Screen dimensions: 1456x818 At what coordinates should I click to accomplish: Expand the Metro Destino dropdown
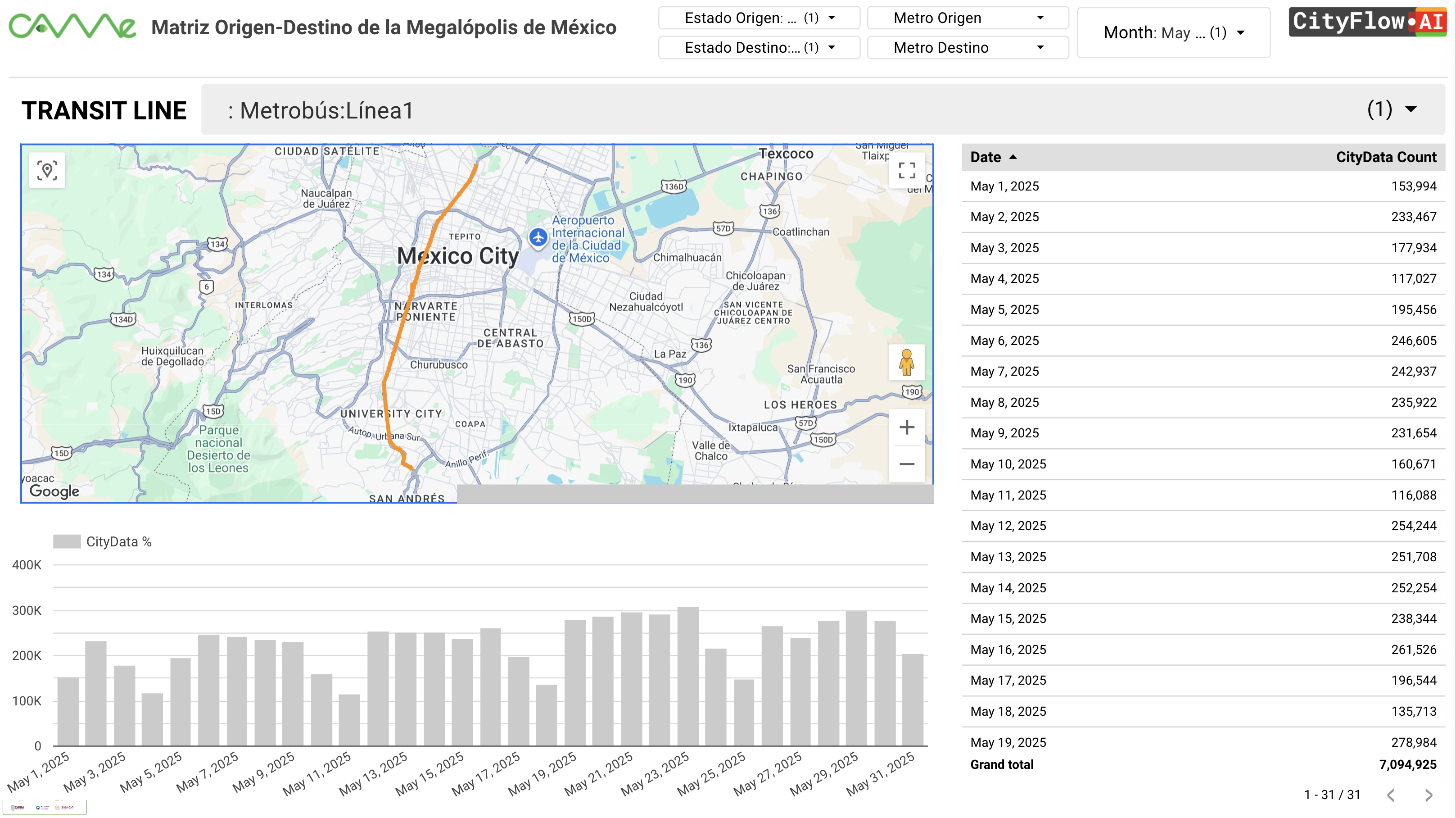point(968,47)
